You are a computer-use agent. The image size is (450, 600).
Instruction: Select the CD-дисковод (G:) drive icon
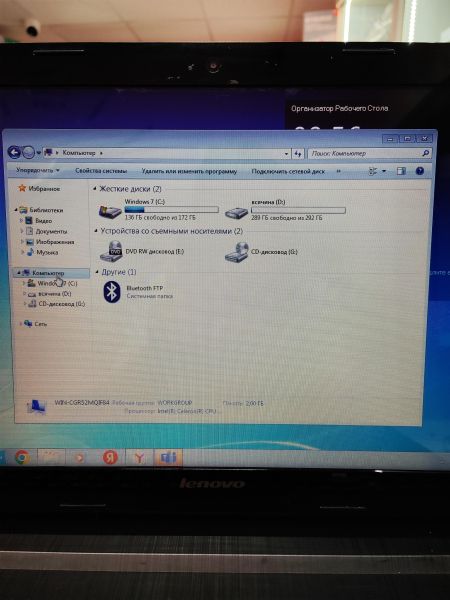pos(236,252)
